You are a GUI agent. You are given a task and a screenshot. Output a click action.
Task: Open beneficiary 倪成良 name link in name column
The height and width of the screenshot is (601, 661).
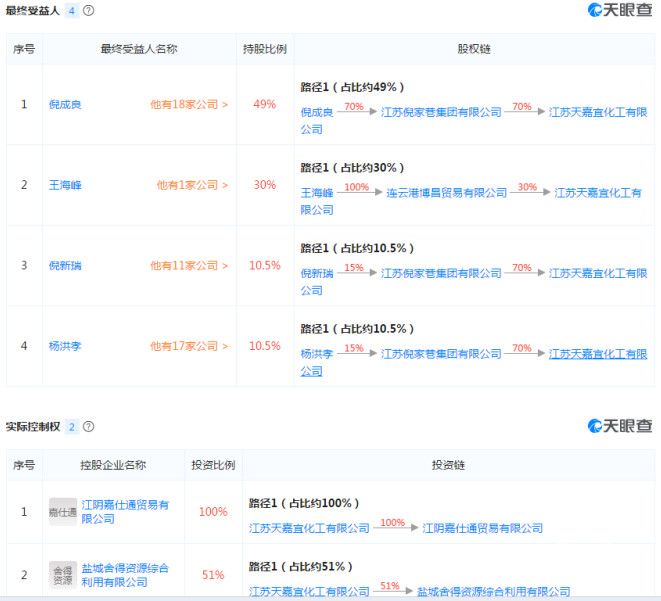click(x=65, y=104)
